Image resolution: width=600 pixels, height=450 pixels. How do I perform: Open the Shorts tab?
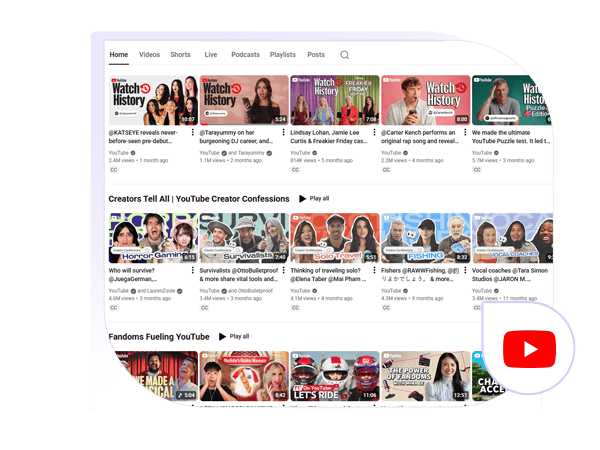180,55
